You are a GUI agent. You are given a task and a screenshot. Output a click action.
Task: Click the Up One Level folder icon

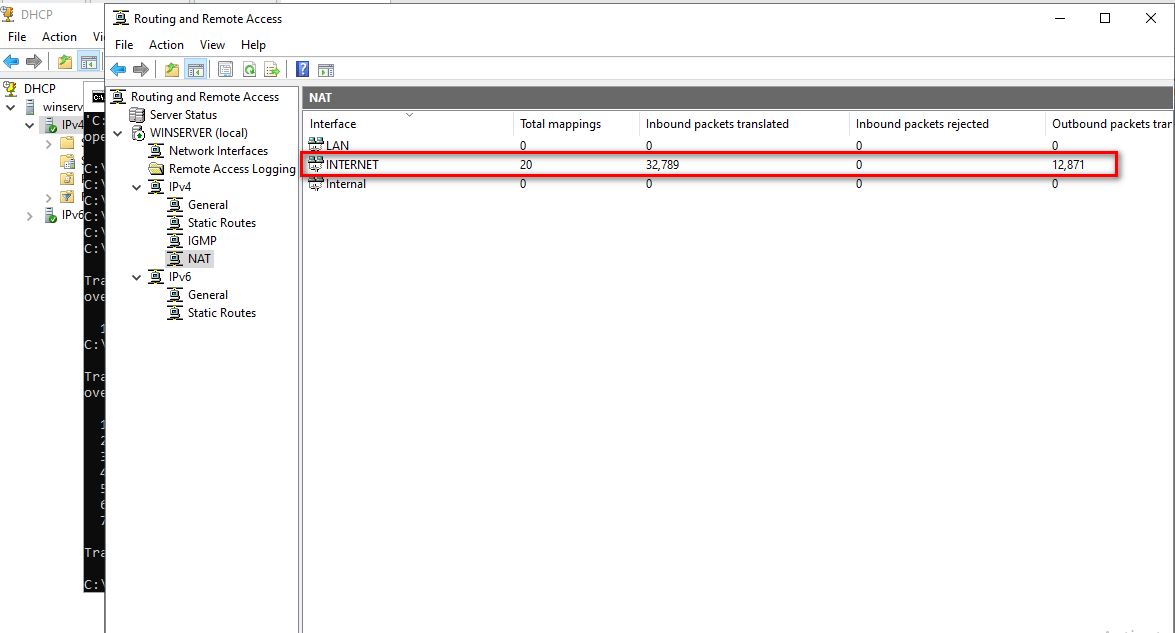(172, 69)
